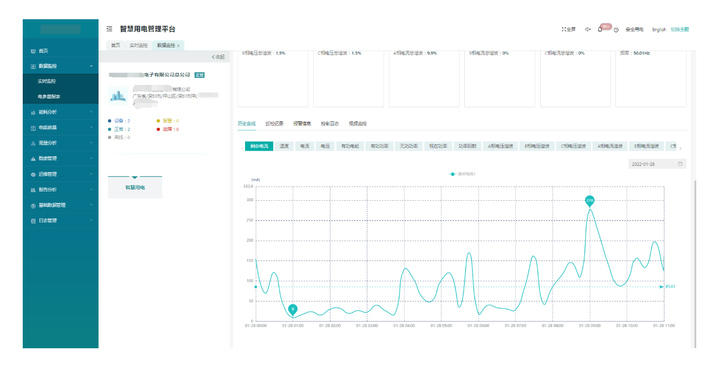Click the 隐患管理 warning triangle icon
720x370 pixels.
[33, 159]
